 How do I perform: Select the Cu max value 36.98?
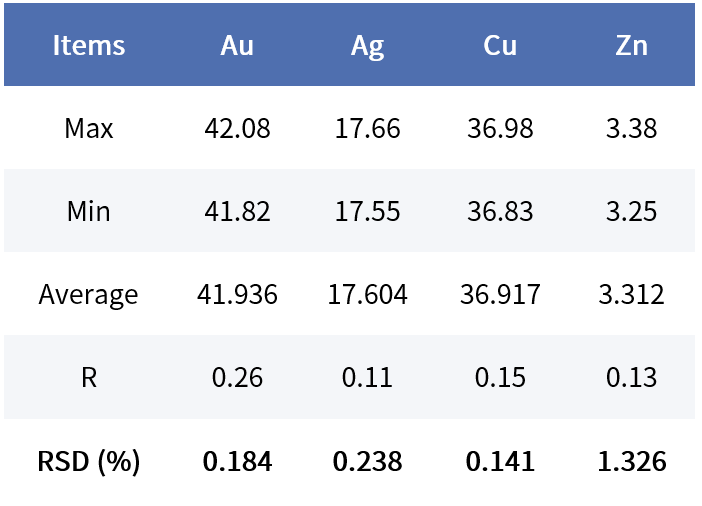point(499,129)
